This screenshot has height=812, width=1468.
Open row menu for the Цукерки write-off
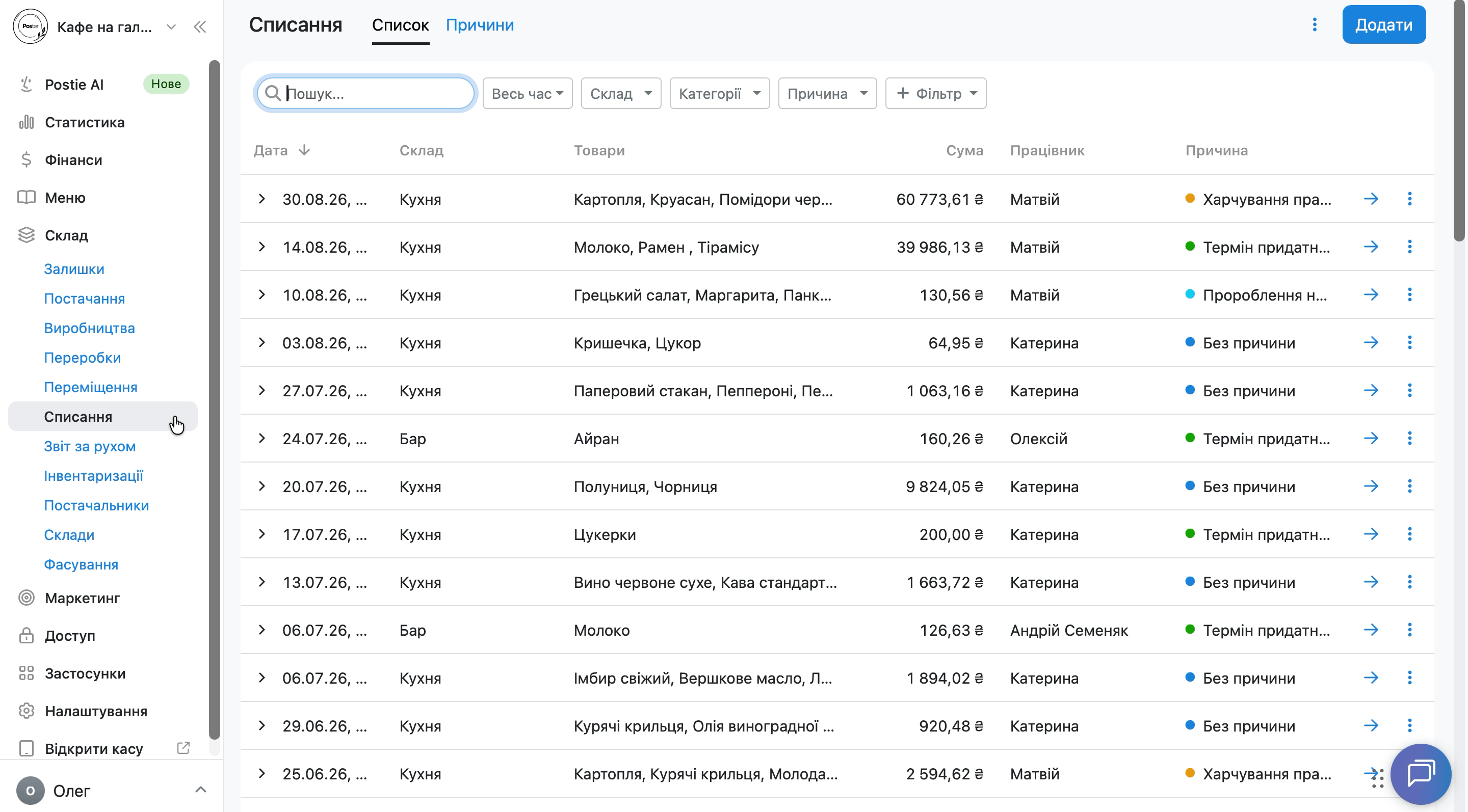tap(1409, 533)
